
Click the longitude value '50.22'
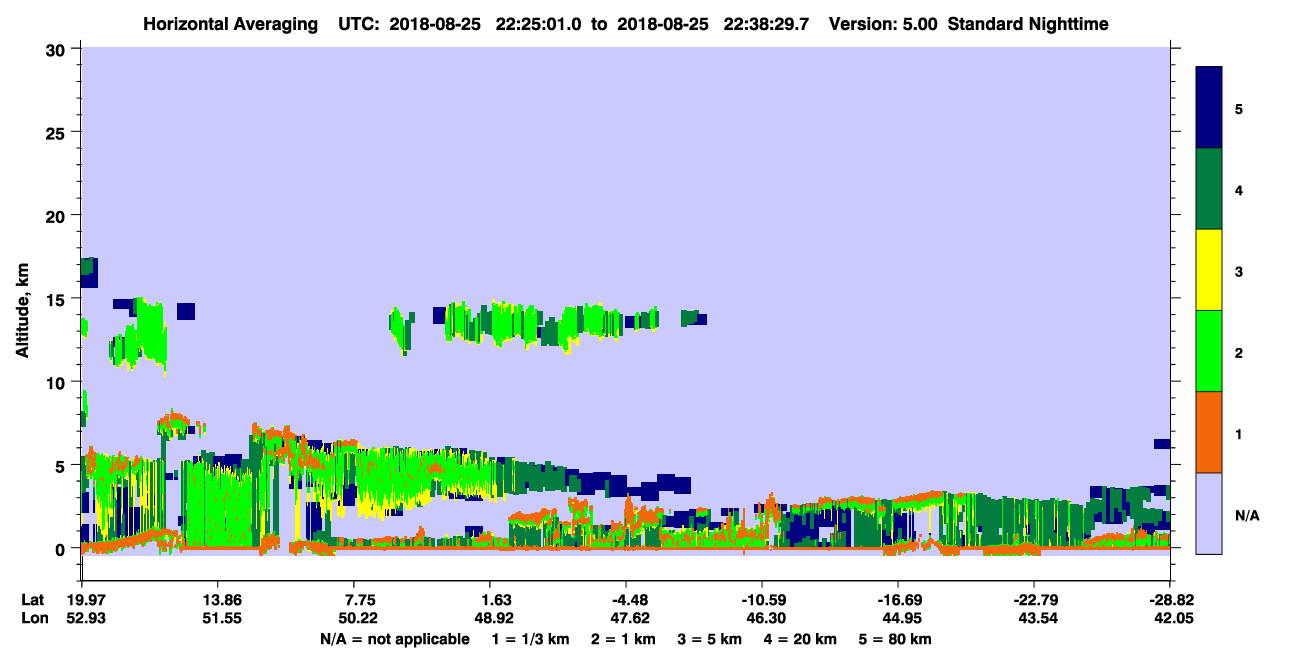(360, 619)
